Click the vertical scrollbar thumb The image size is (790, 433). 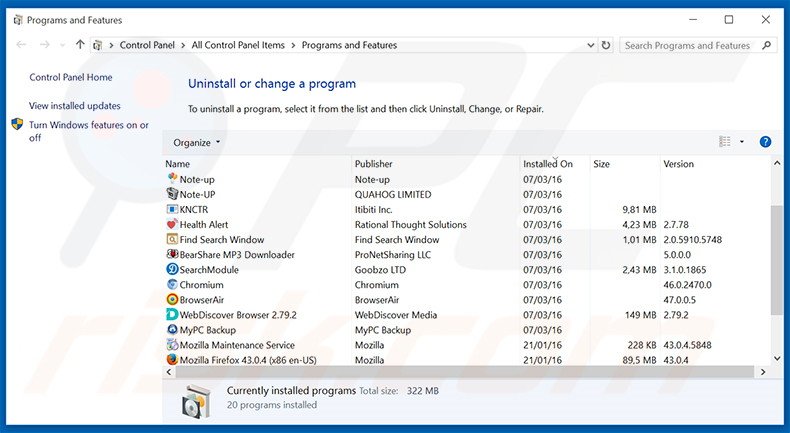pyautogui.click(x=776, y=260)
